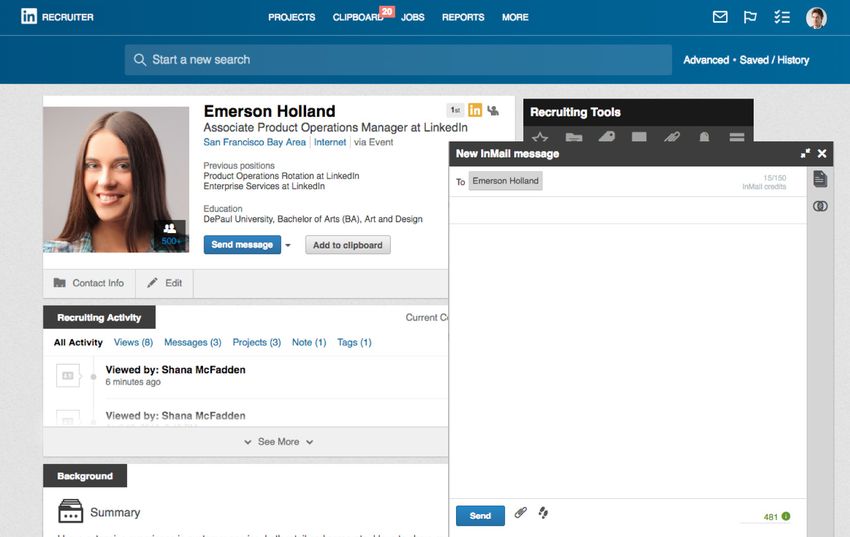Open the task checklist icon in header
850x537 pixels.
click(x=782, y=17)
